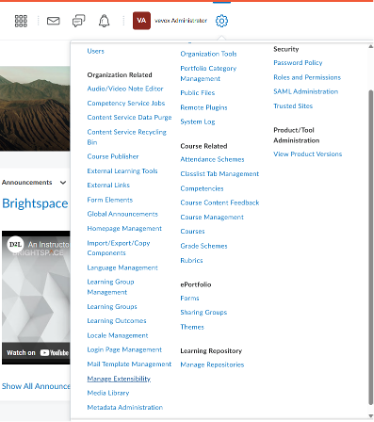The width and height of the screenshot is (374, 422).
Task: Open Media Library
Action: 108,393
